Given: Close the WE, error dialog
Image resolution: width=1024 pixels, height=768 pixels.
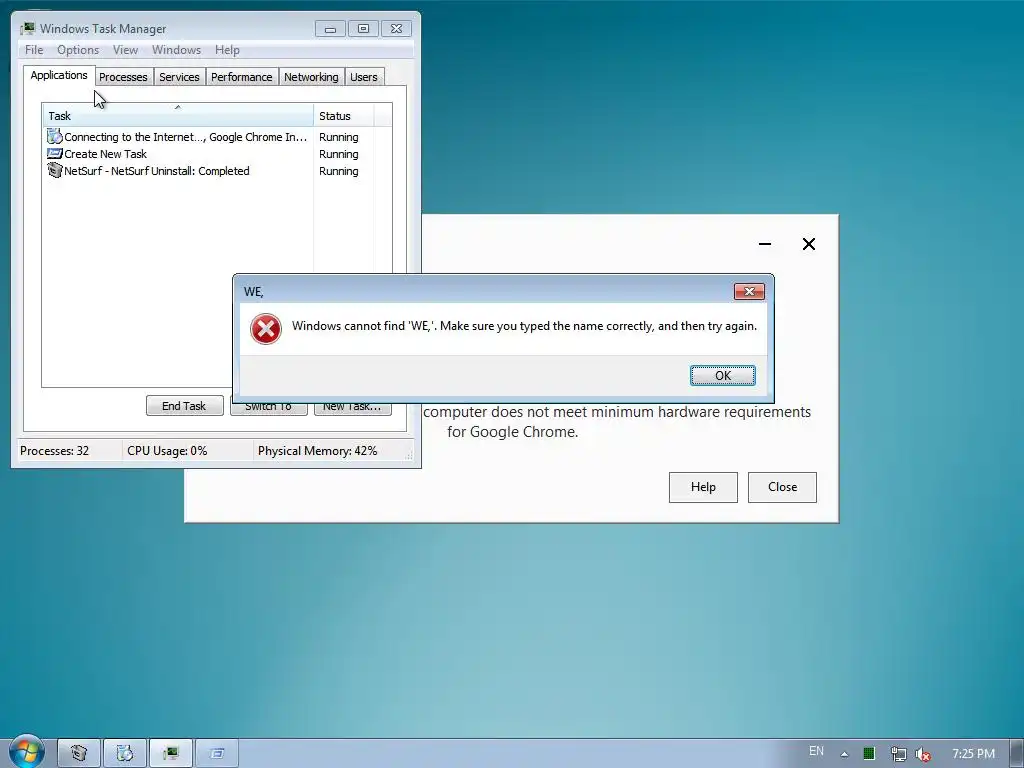Looking at the screenshot, I should tap(749, 291).
